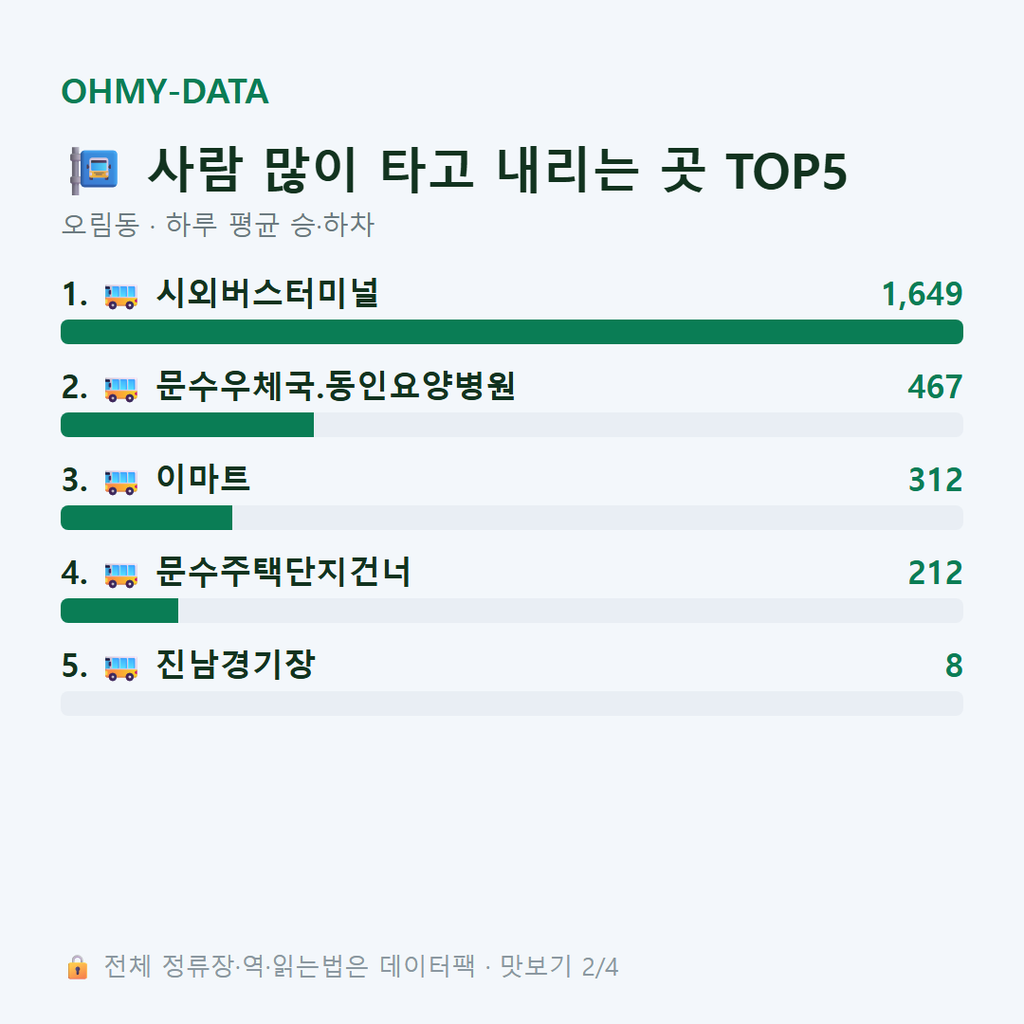Viewport: 1024px width, 1024px height.
Task: Click the bus icon beside 문수주택단지건너
Action: click(x=121, y=574)
